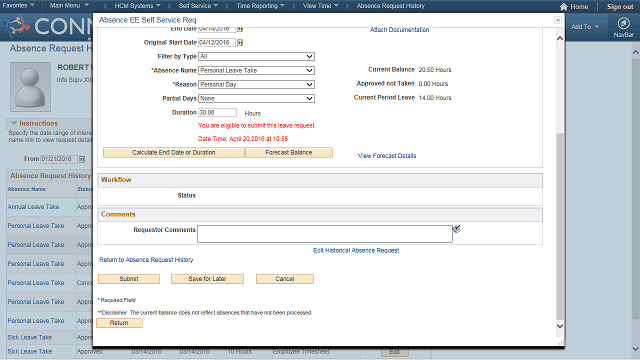
Task: Open the Partial Days dropdown
Action: click(256, 98)
